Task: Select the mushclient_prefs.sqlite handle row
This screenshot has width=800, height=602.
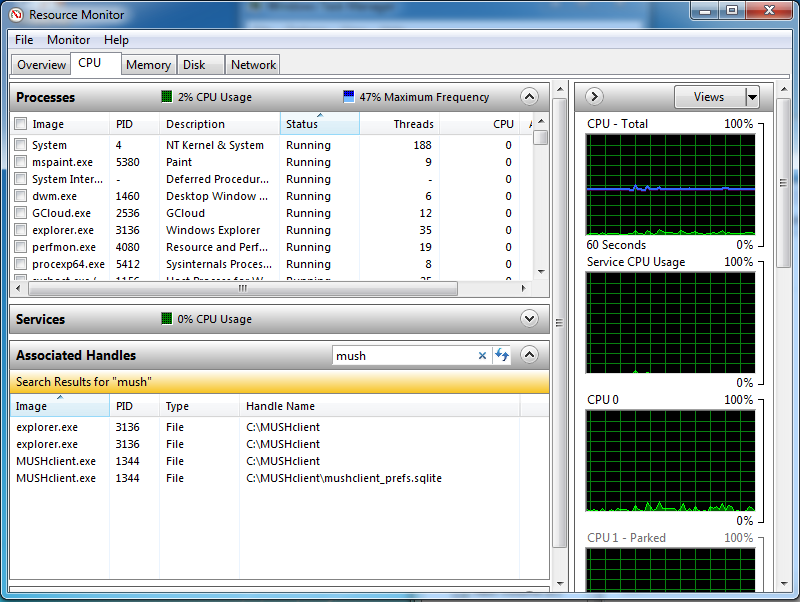Action: (279, 478)
